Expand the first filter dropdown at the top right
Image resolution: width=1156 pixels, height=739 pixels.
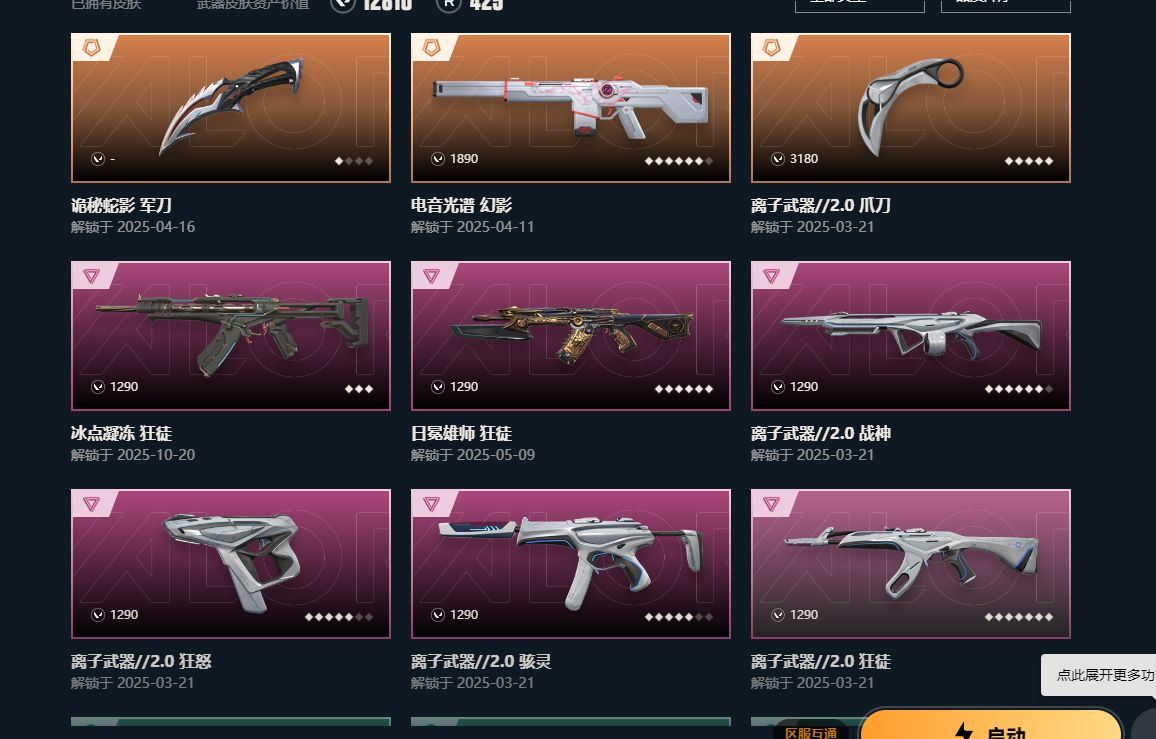(860, 5)
